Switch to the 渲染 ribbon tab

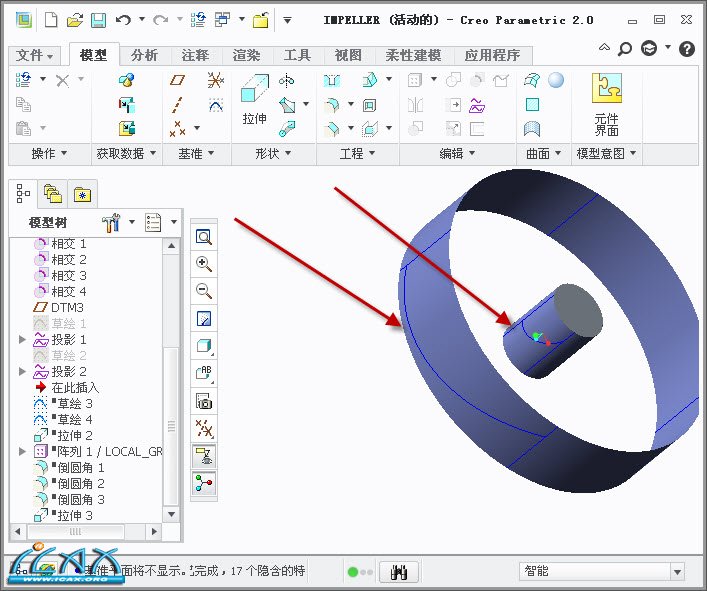pyautogui.click(x=247, y=55)
